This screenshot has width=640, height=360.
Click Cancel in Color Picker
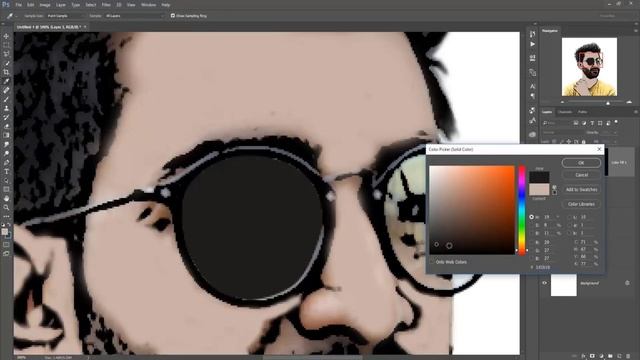pos(581,175)
